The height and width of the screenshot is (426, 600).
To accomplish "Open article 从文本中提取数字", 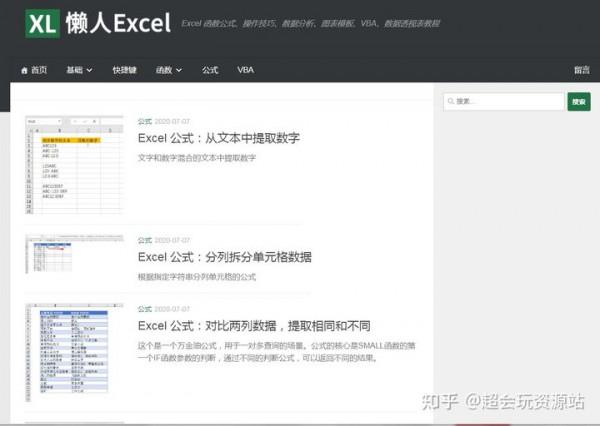I will coord(218,138).
